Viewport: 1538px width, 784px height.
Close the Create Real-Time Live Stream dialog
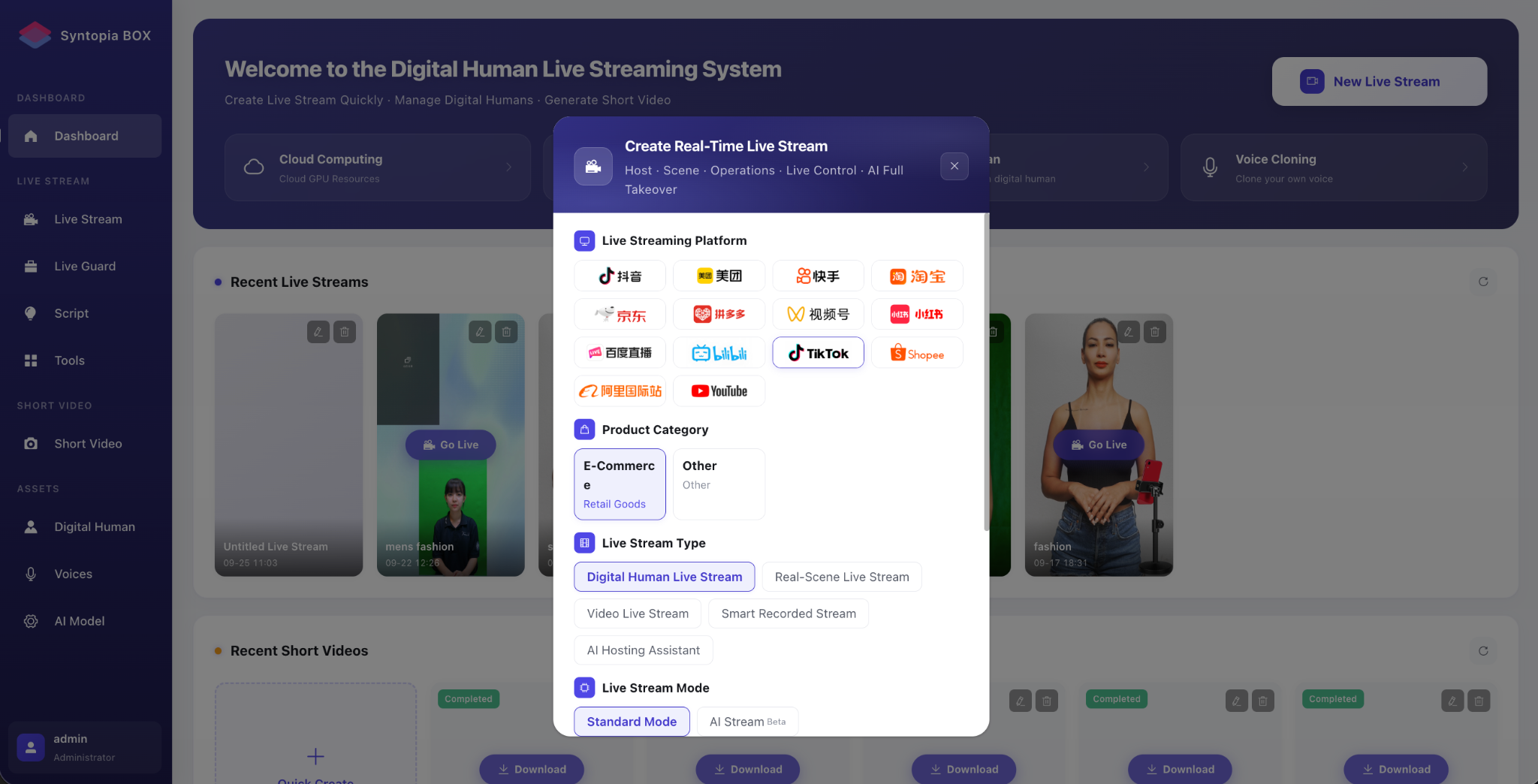[954, 166]
